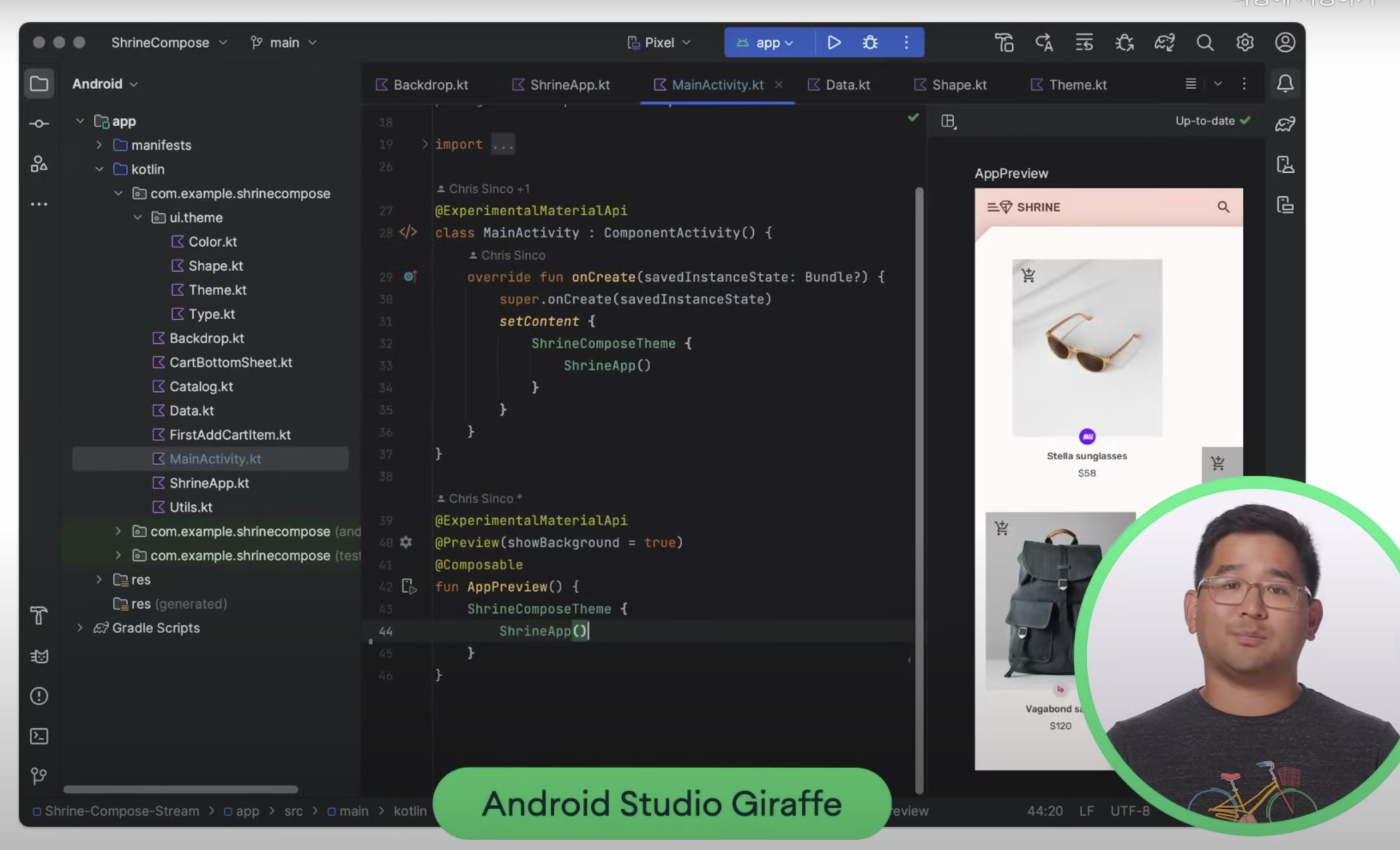Image resolution: width=1400 pixels, height=850 pixels.
Task: Click the Up-to-date preview status
Action: 1212,121
